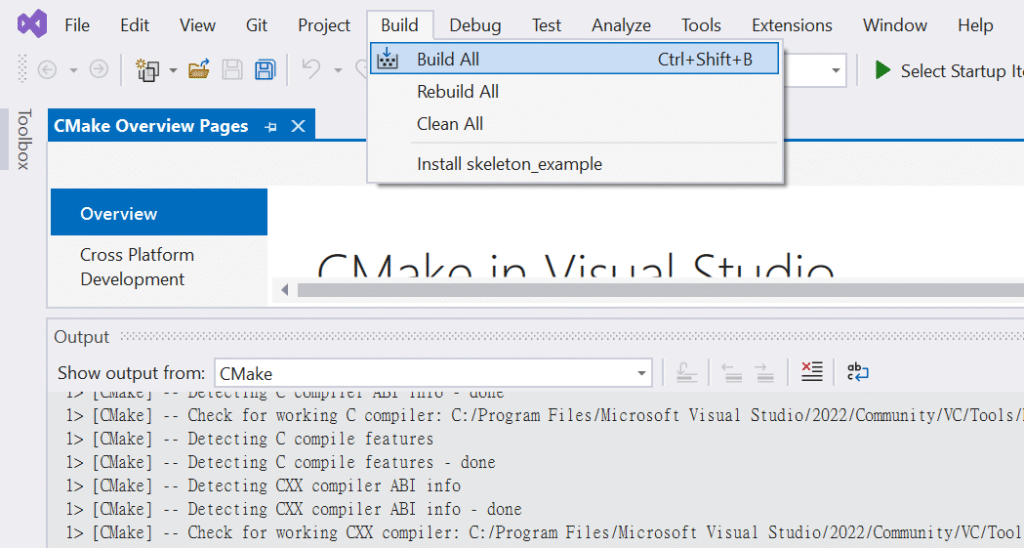Open the Window menu
Viewport: 1024px width, 548px height.
pyautogui.click(x=895, y=25)
